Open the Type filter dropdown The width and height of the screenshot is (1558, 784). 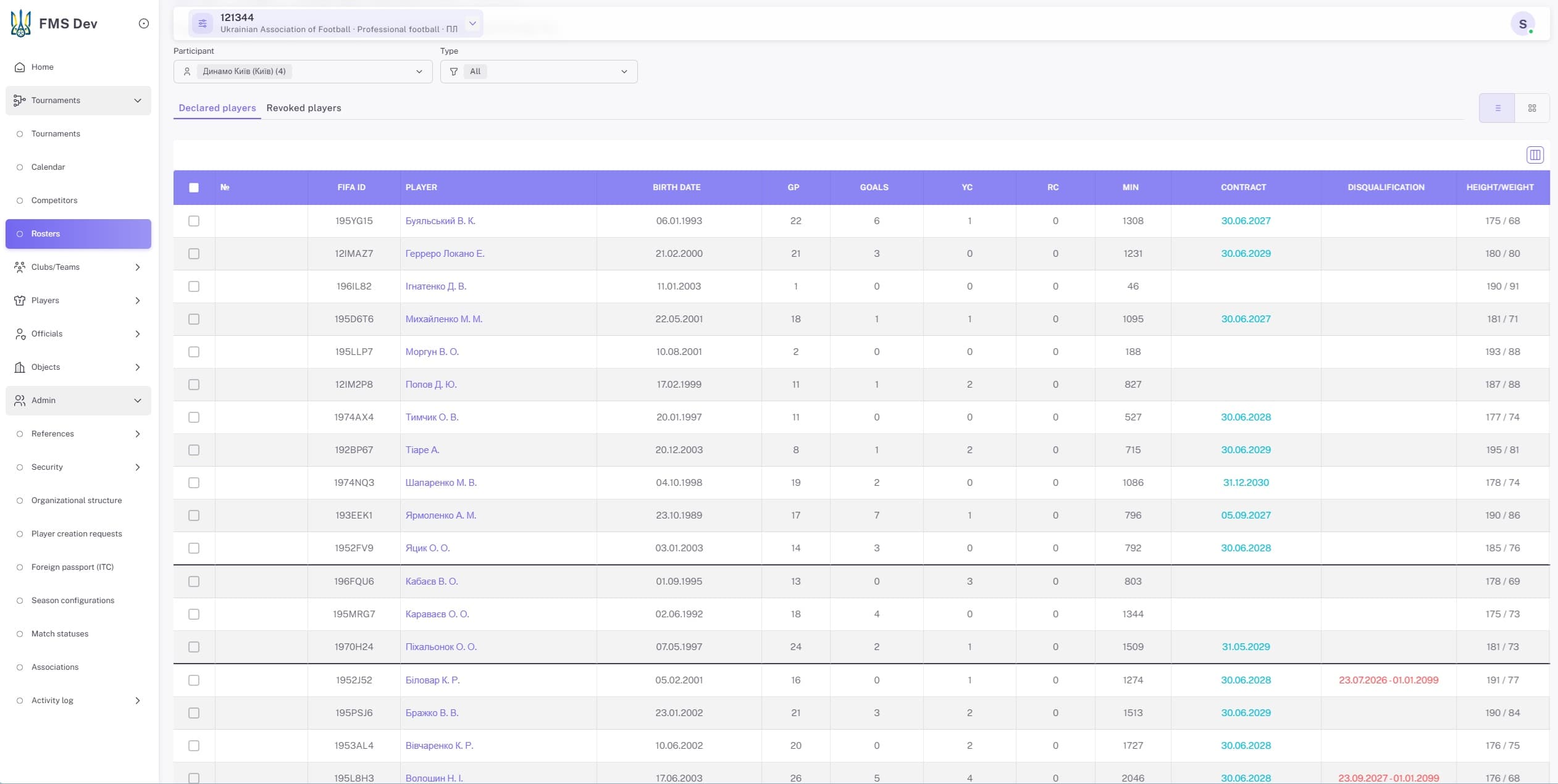538,72
